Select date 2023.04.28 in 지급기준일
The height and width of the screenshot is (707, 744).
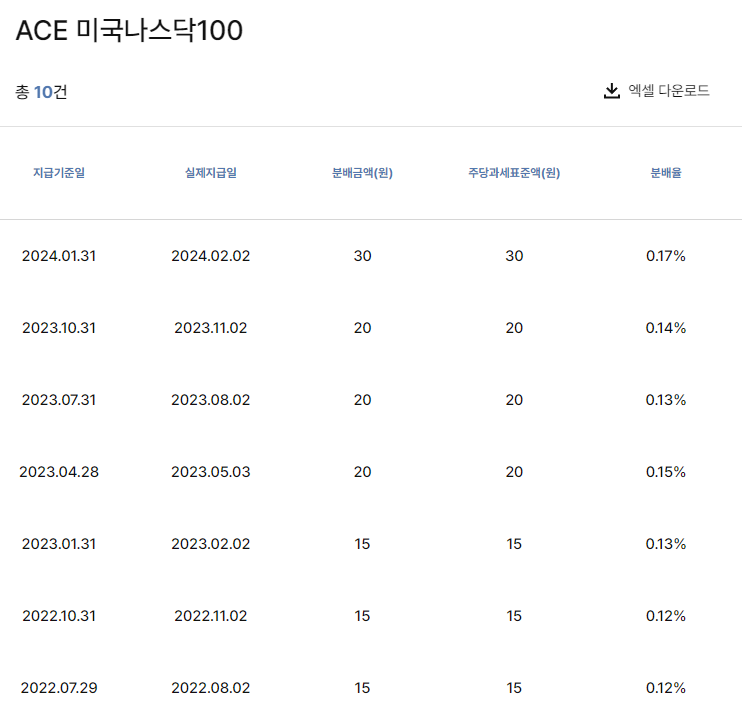(x=59, y=472)
